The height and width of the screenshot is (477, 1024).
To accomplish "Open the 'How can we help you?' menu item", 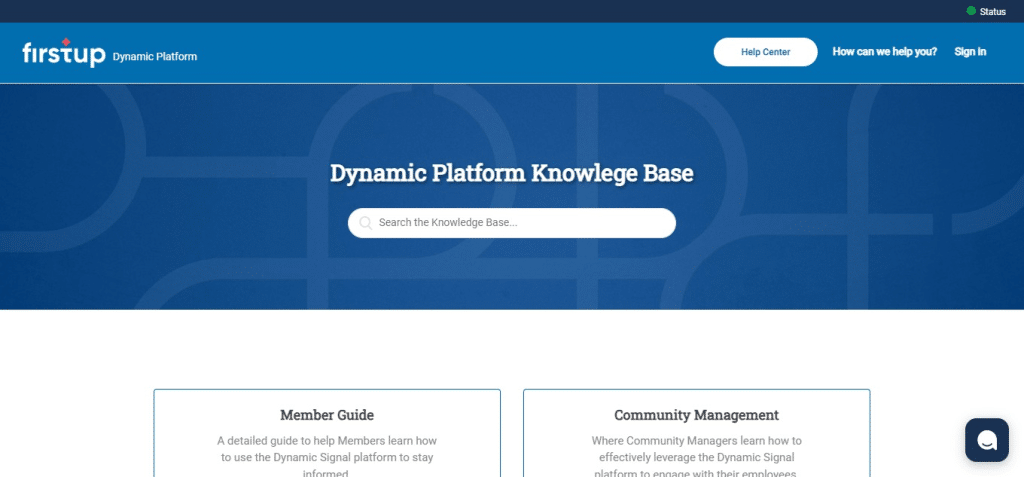I will [884, 52].
